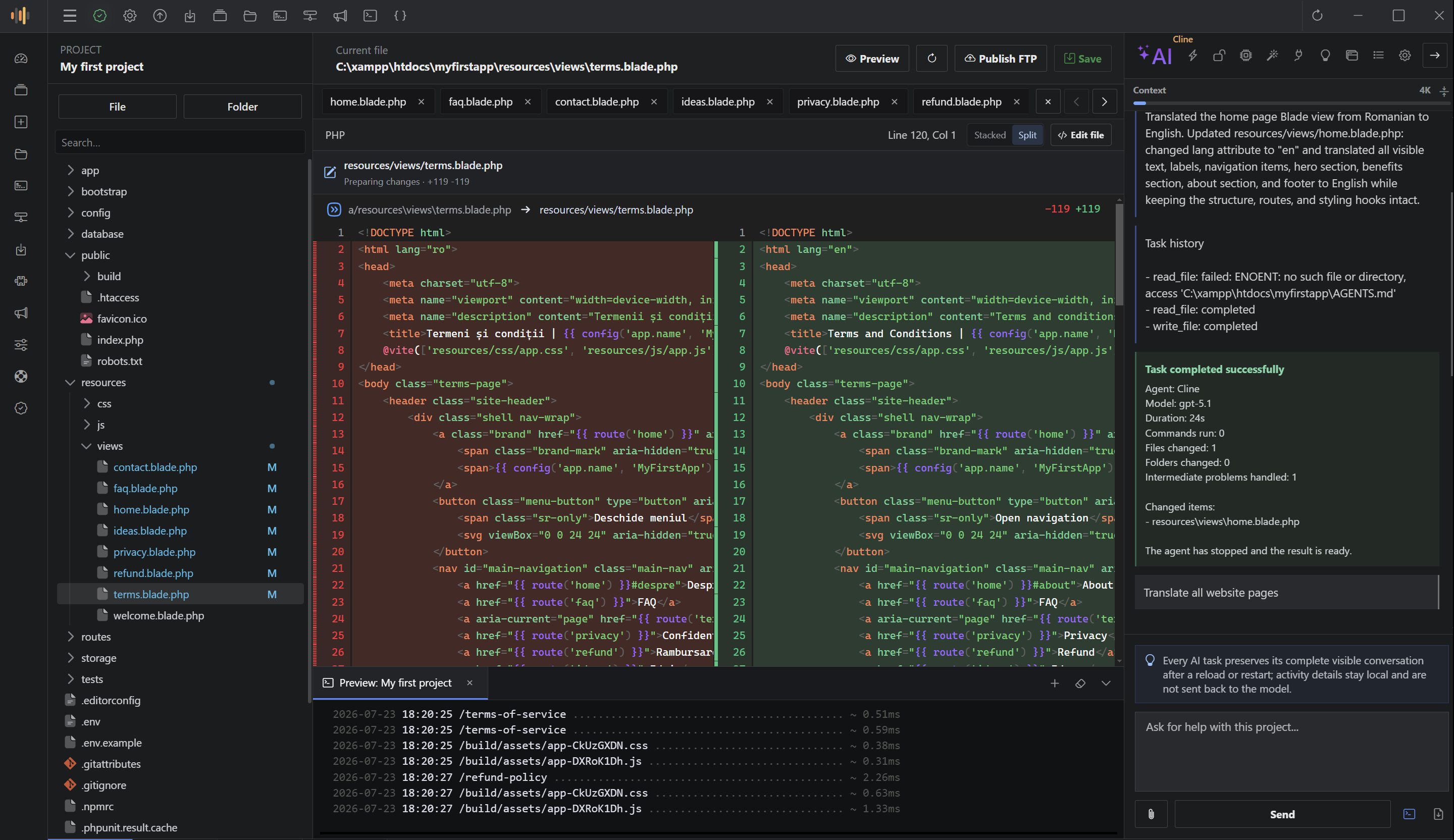Click the lightning bolt icon in AI panel

1192,56
